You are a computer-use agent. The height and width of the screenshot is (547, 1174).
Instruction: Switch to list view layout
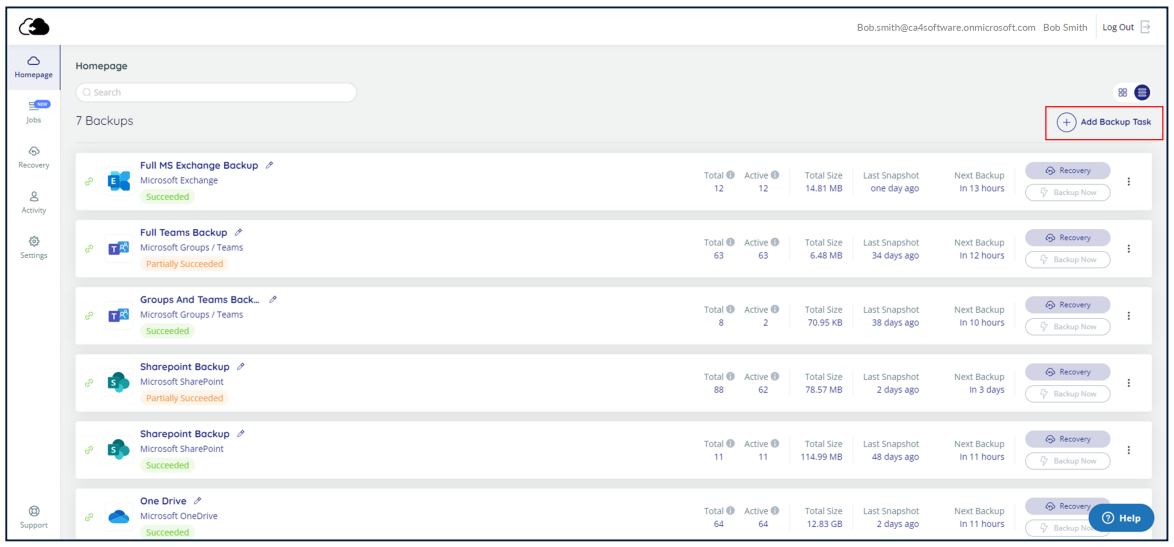tap(1142, 93)
